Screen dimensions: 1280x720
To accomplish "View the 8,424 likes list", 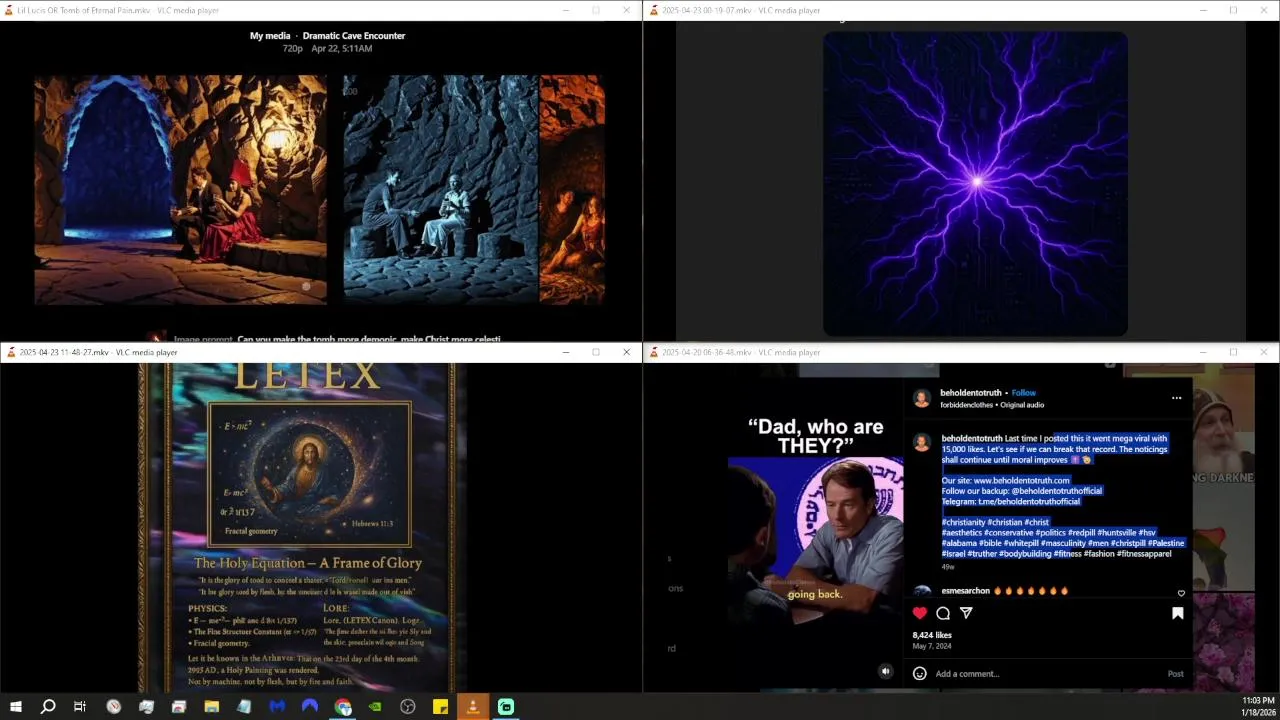I will 932,635.
